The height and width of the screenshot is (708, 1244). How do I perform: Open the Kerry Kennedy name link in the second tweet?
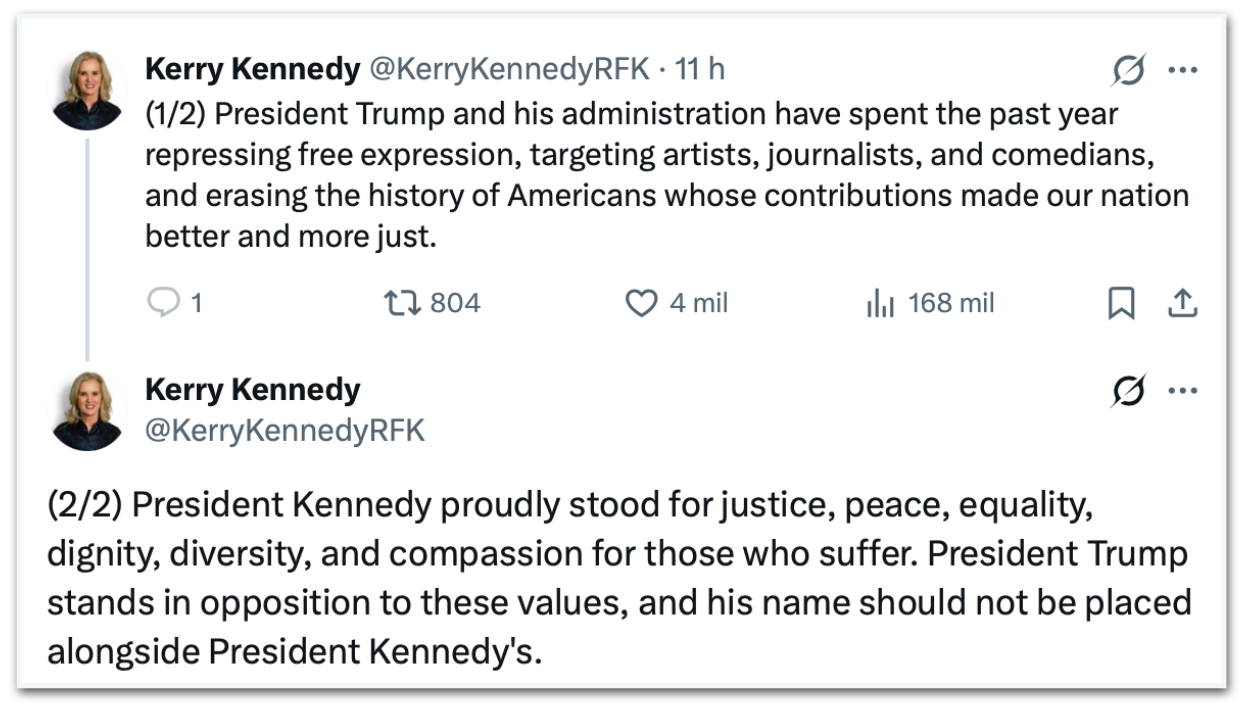(252, 389)
